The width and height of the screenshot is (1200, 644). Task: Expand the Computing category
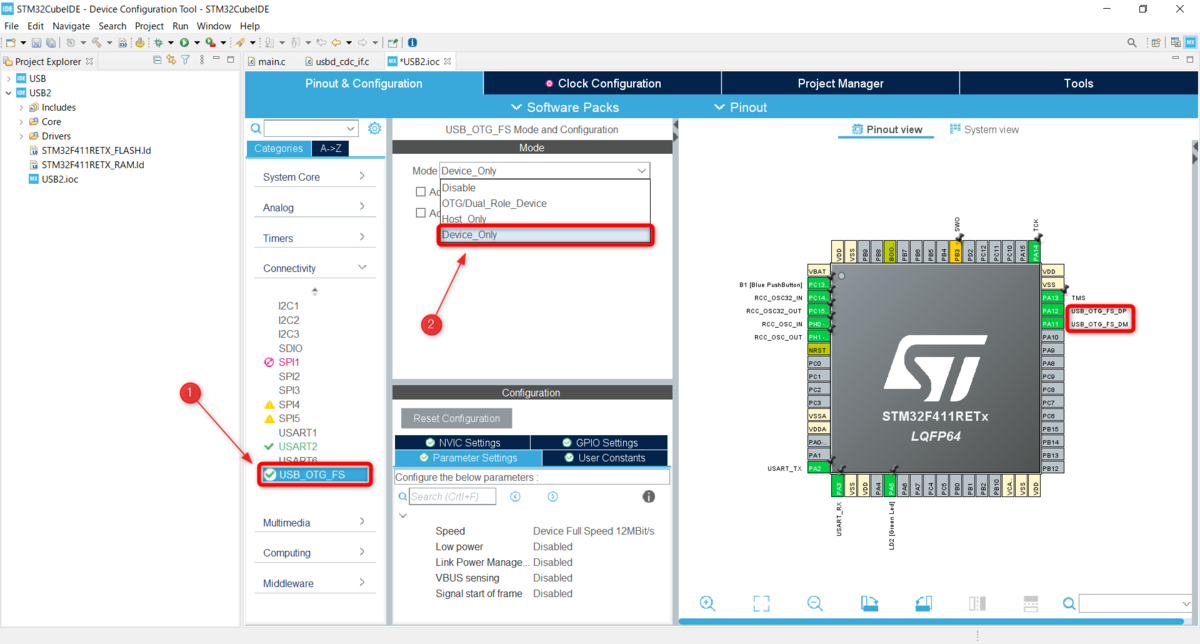[x=315, y=553]
